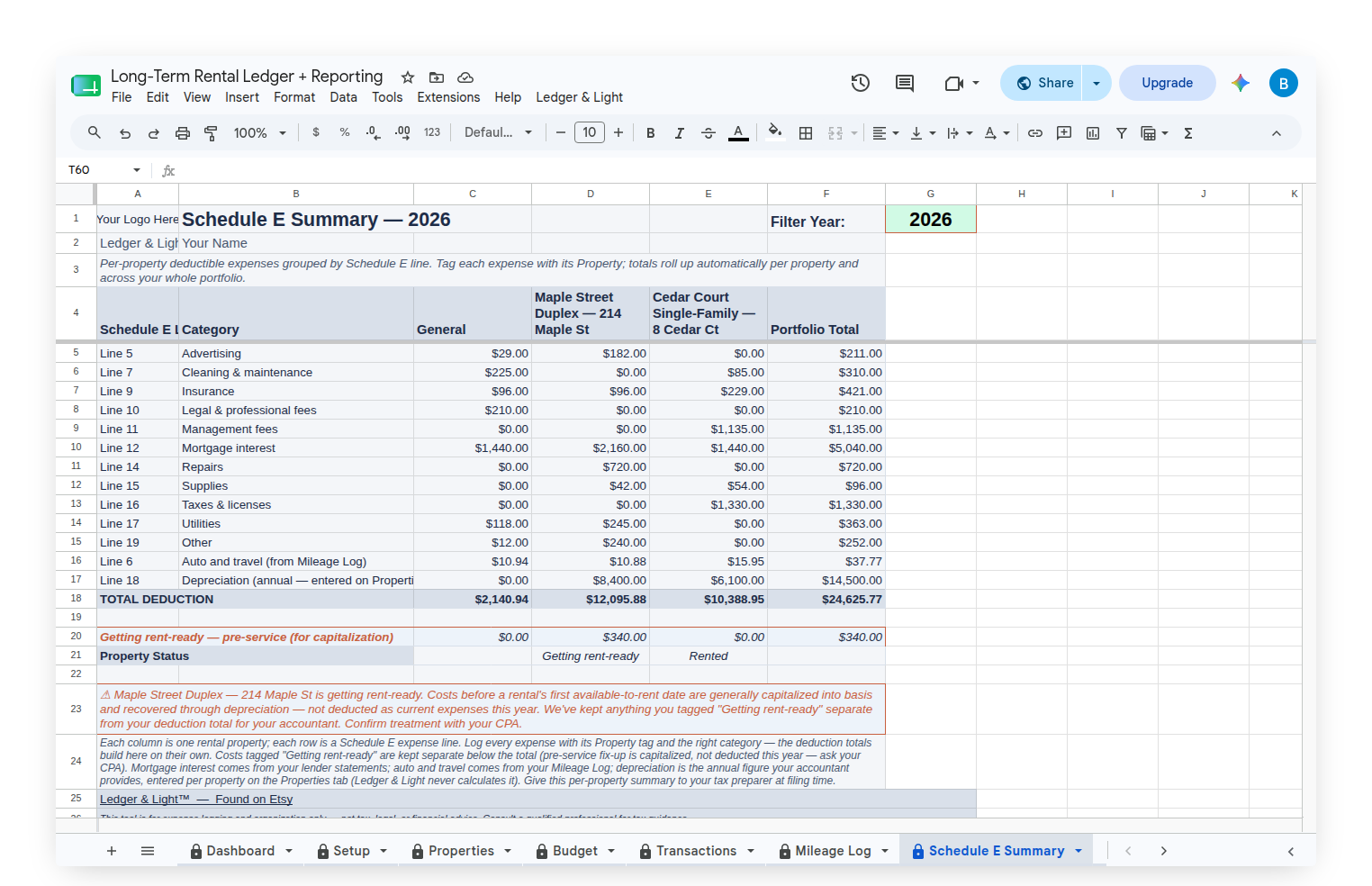
Task: Insert a comment
Action: click(x=1064, y=133)
